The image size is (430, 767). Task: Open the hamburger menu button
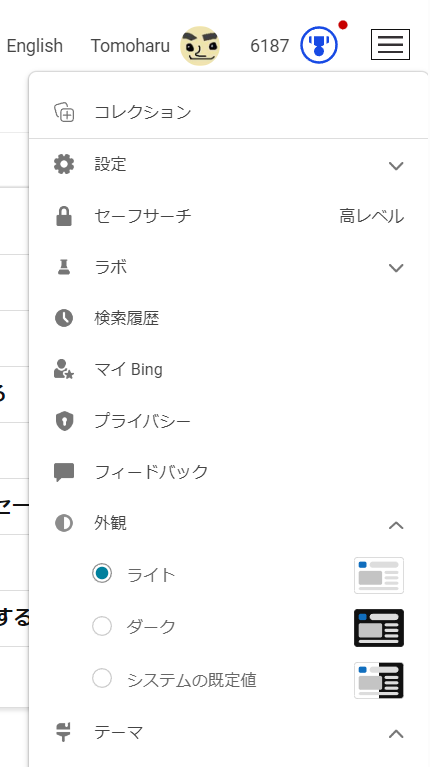click(x=390, y=45)
